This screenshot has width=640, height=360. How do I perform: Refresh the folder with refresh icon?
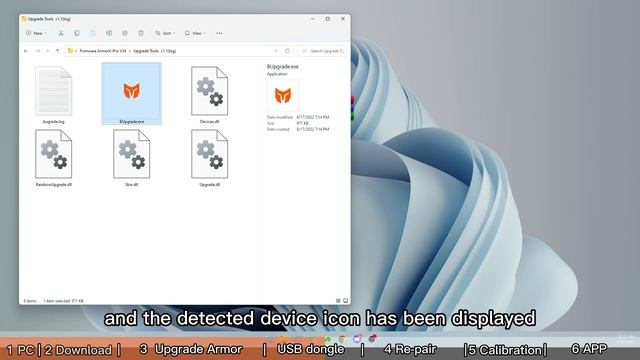coord(287,51)
